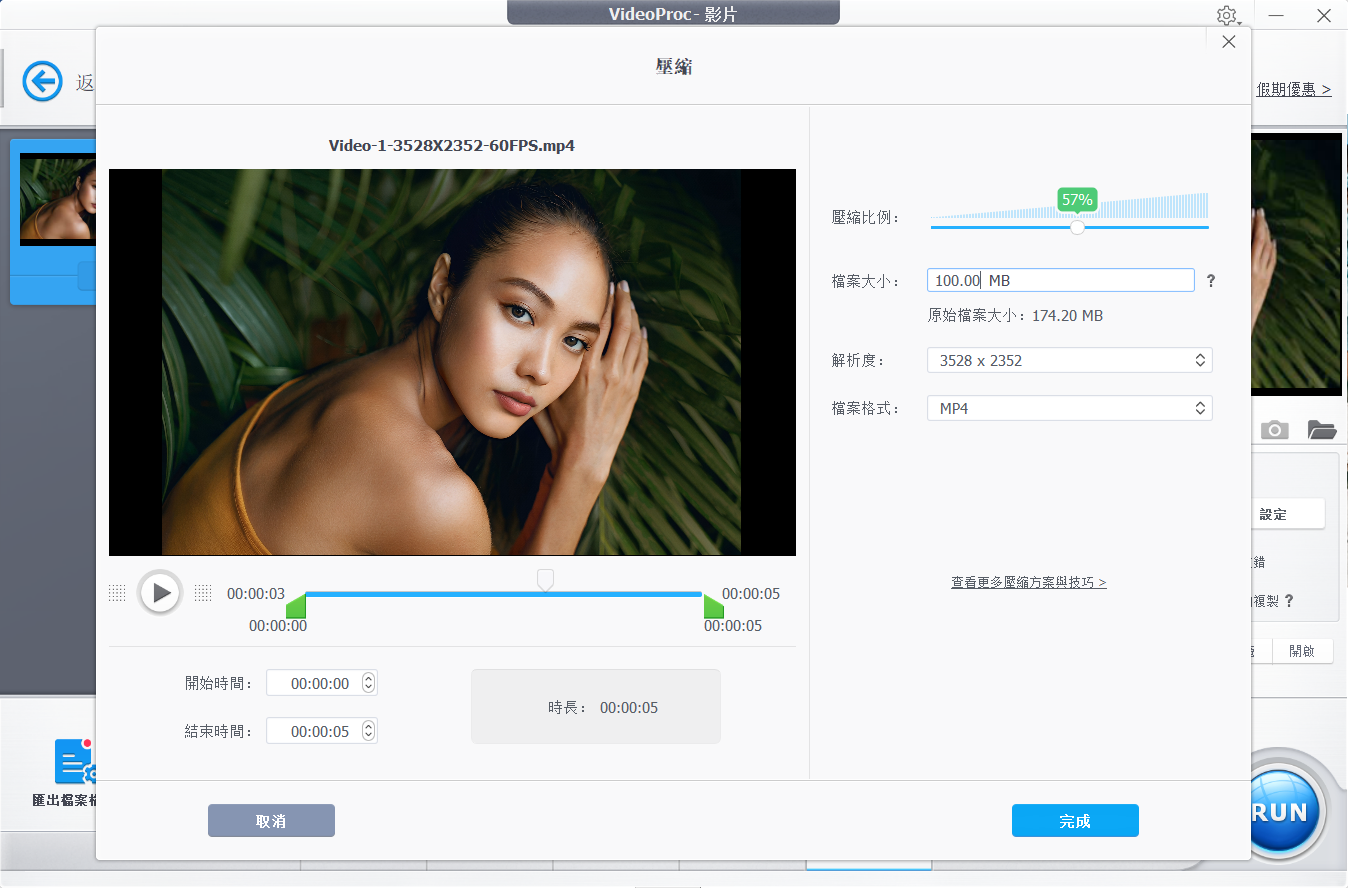The width and height of the screenshot is (1348, 888).
Task: Open the output folder icon
Action: (x=1322, y=430)
